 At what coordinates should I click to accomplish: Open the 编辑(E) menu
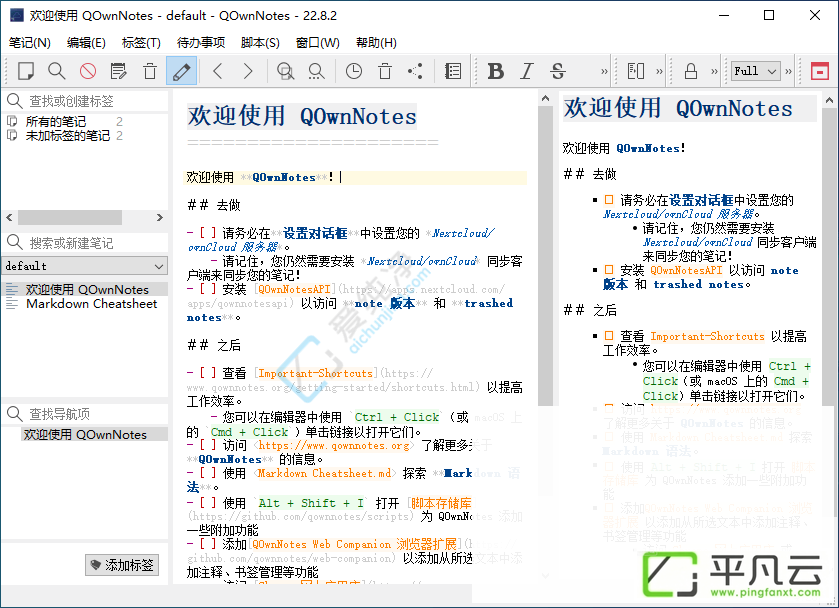(x=86, y=43)
